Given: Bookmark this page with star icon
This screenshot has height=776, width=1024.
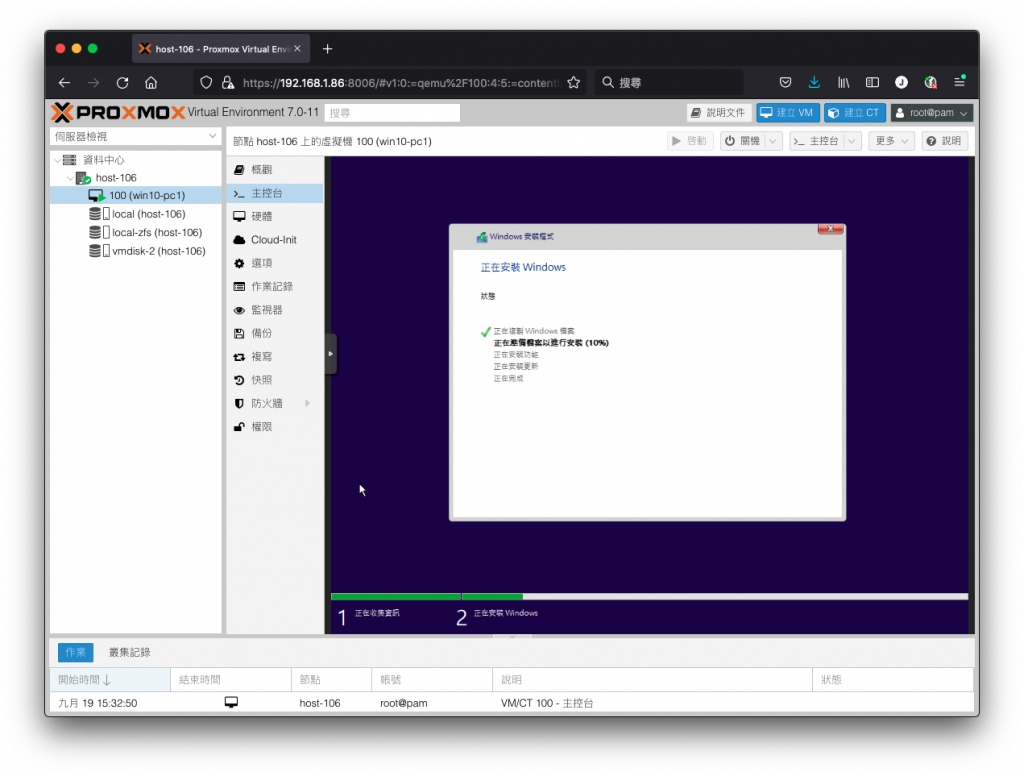Looking at the screenshot, I should coord(573,83).
